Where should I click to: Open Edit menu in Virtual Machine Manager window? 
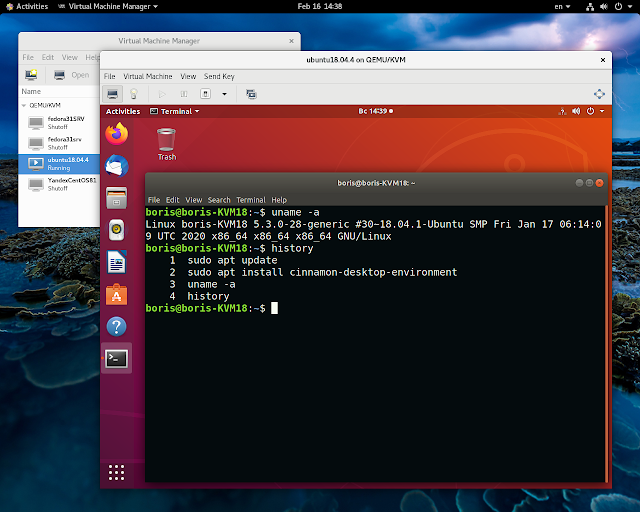(x=48, y=57)
